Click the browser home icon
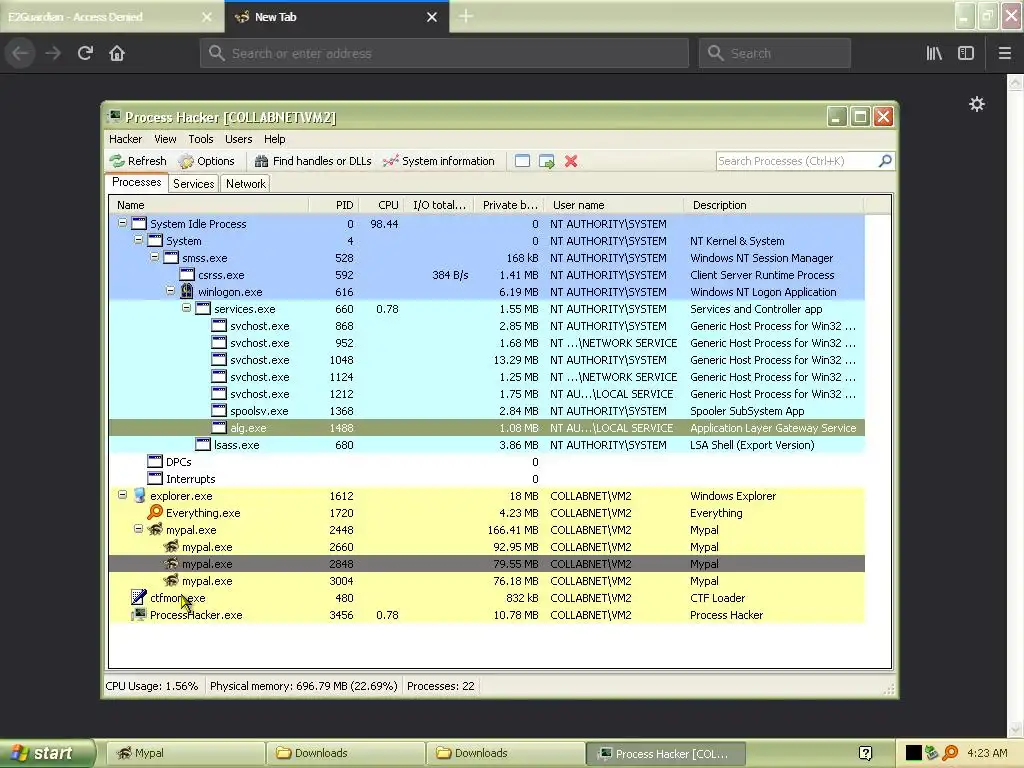Screen dimensions: 1024x768 (x=117, y=53)
